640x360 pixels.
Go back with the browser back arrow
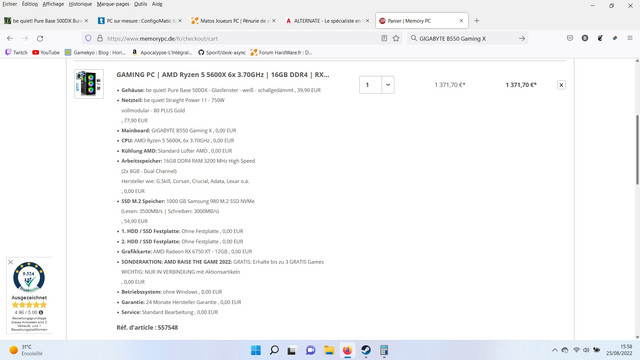pyautogui.click(x=10, y=38)
